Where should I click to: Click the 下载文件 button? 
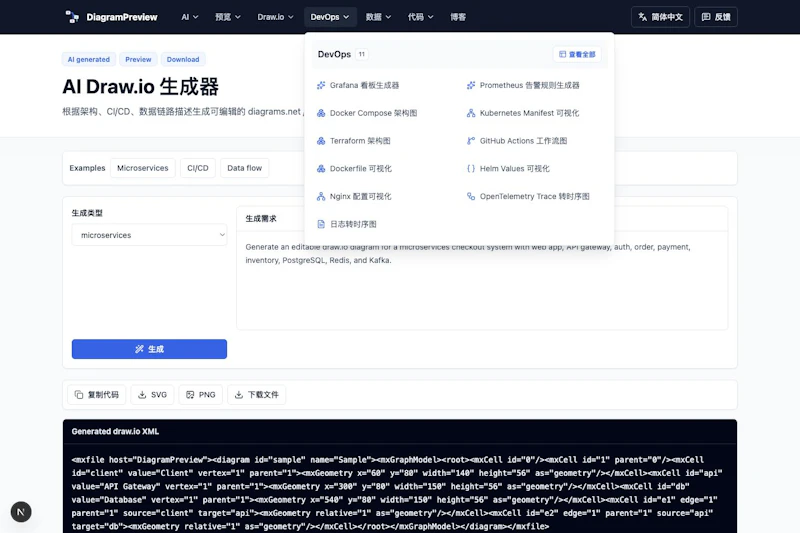[x=257, y=395]
